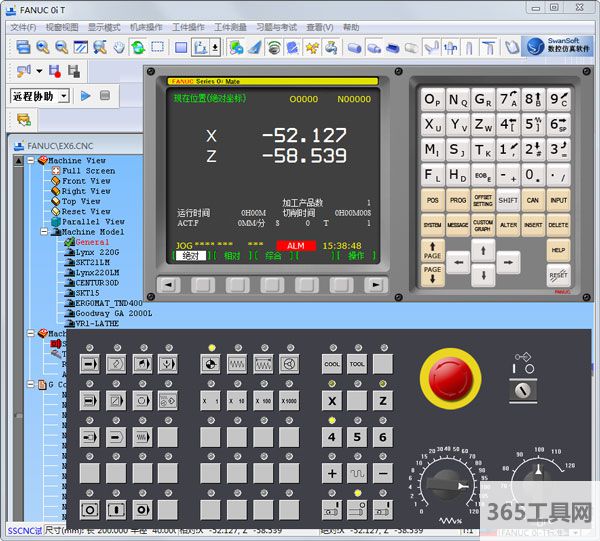Open the 远程协助 dropdown

click(63, 96)
